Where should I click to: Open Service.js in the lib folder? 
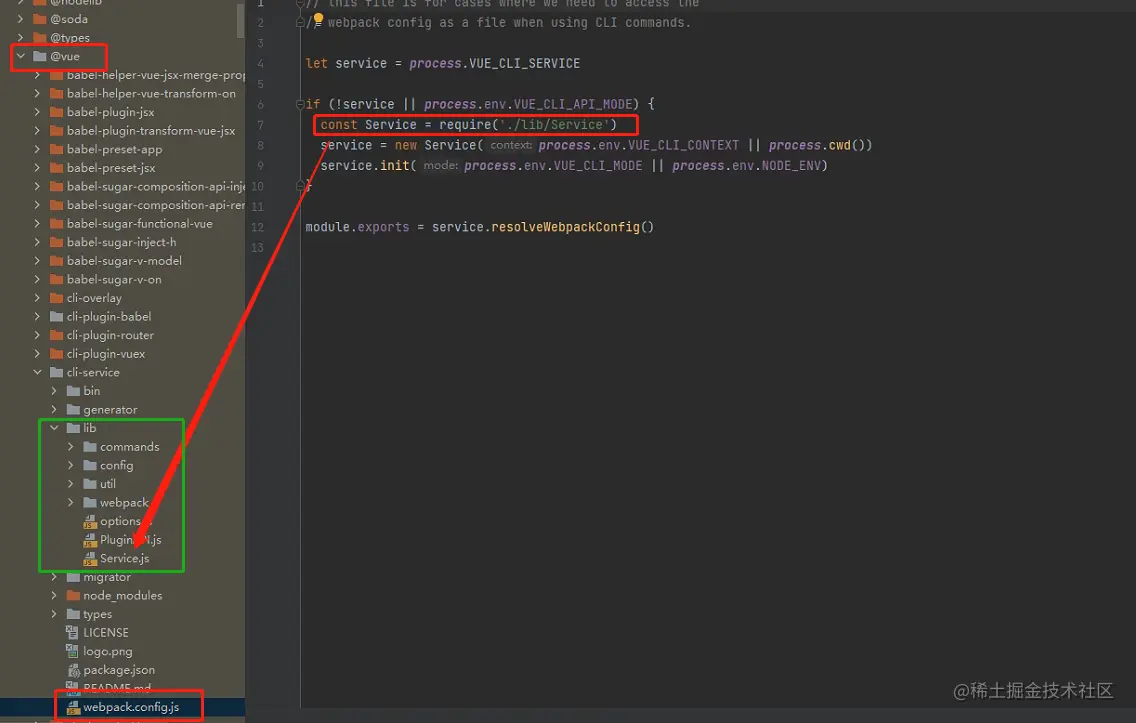(x=125, y=559)
